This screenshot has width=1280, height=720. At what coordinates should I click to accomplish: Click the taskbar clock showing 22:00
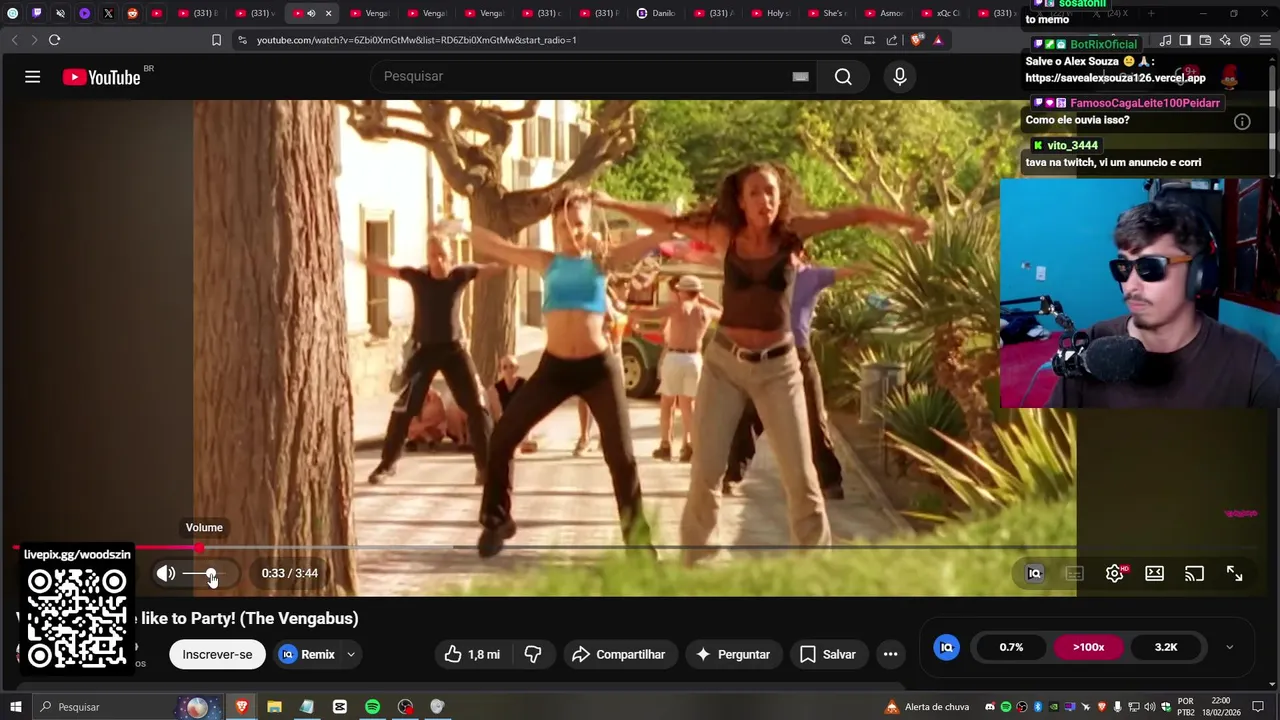1221,707
